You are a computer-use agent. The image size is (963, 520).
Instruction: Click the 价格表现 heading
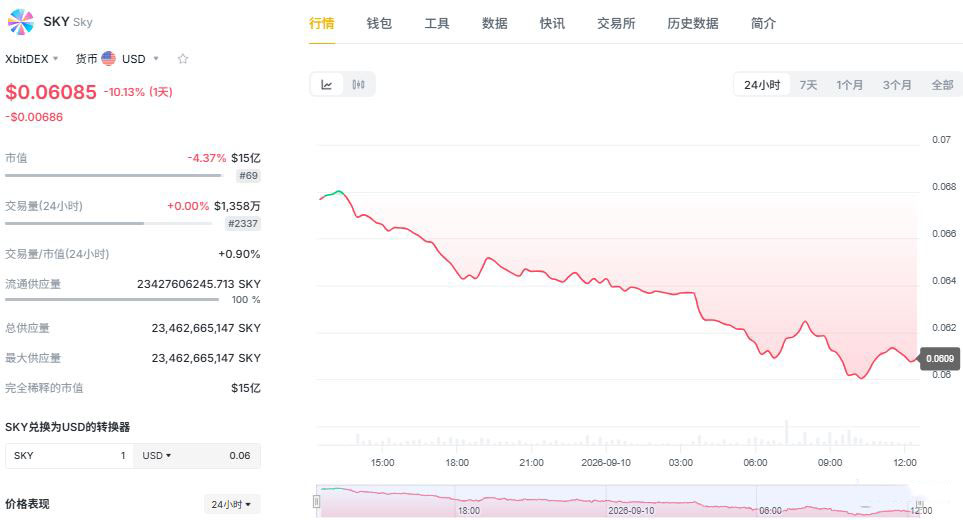pyautogui.click(x=27, y=504)
